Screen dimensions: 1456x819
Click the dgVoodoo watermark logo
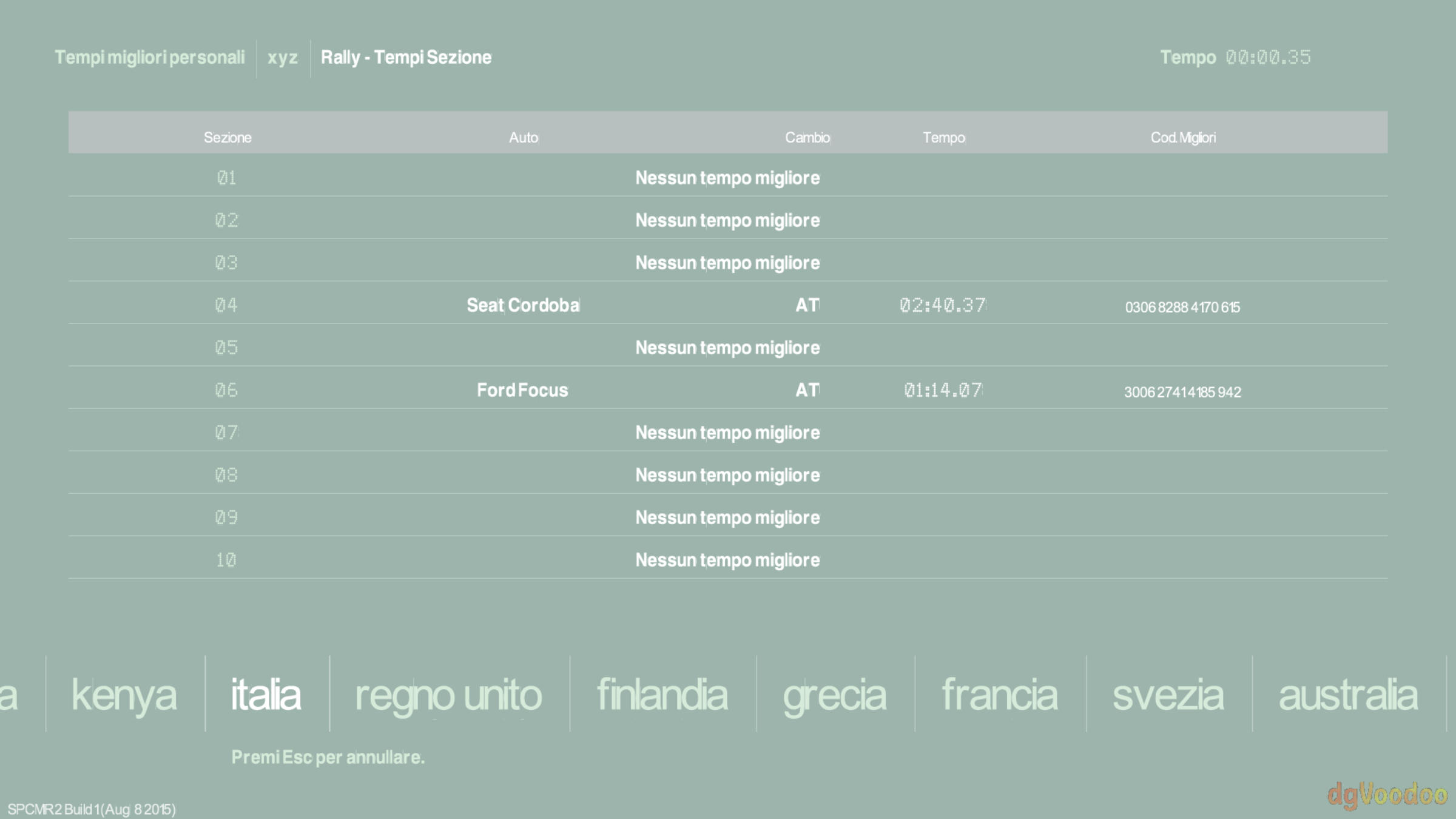1387,795
